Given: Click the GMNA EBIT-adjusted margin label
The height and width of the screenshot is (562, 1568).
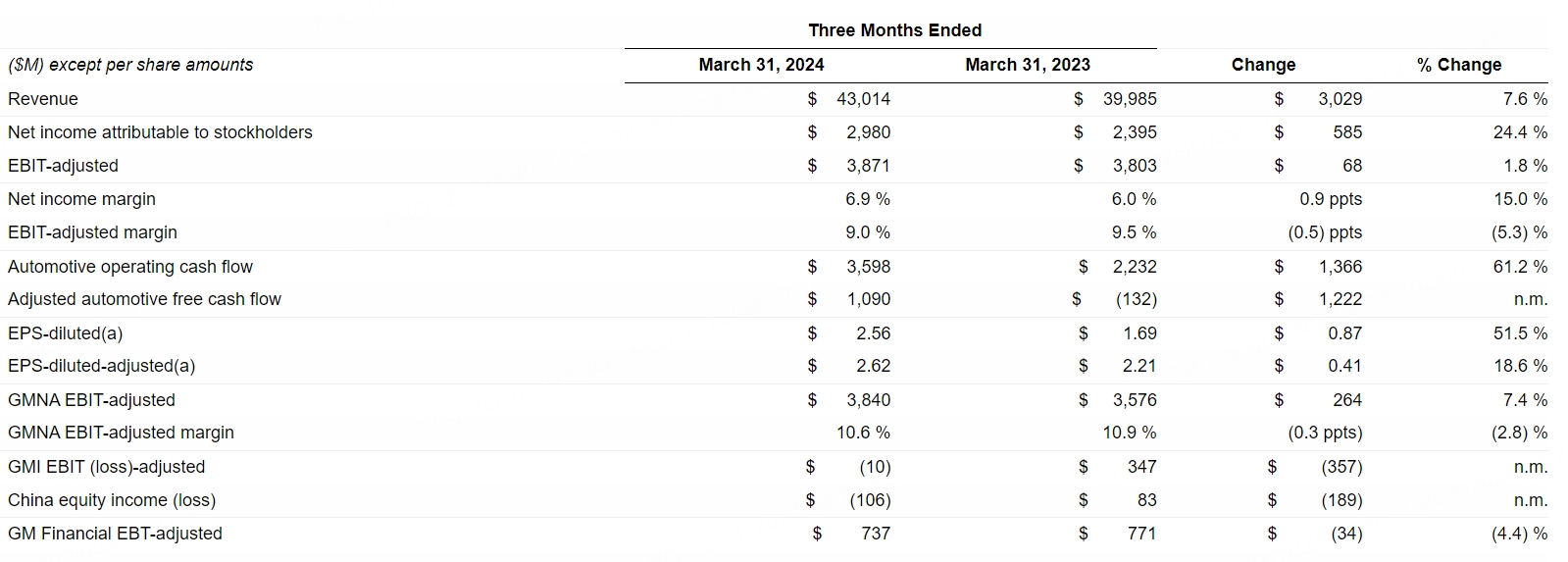Looking at the screenshot, I should [121, 433].
